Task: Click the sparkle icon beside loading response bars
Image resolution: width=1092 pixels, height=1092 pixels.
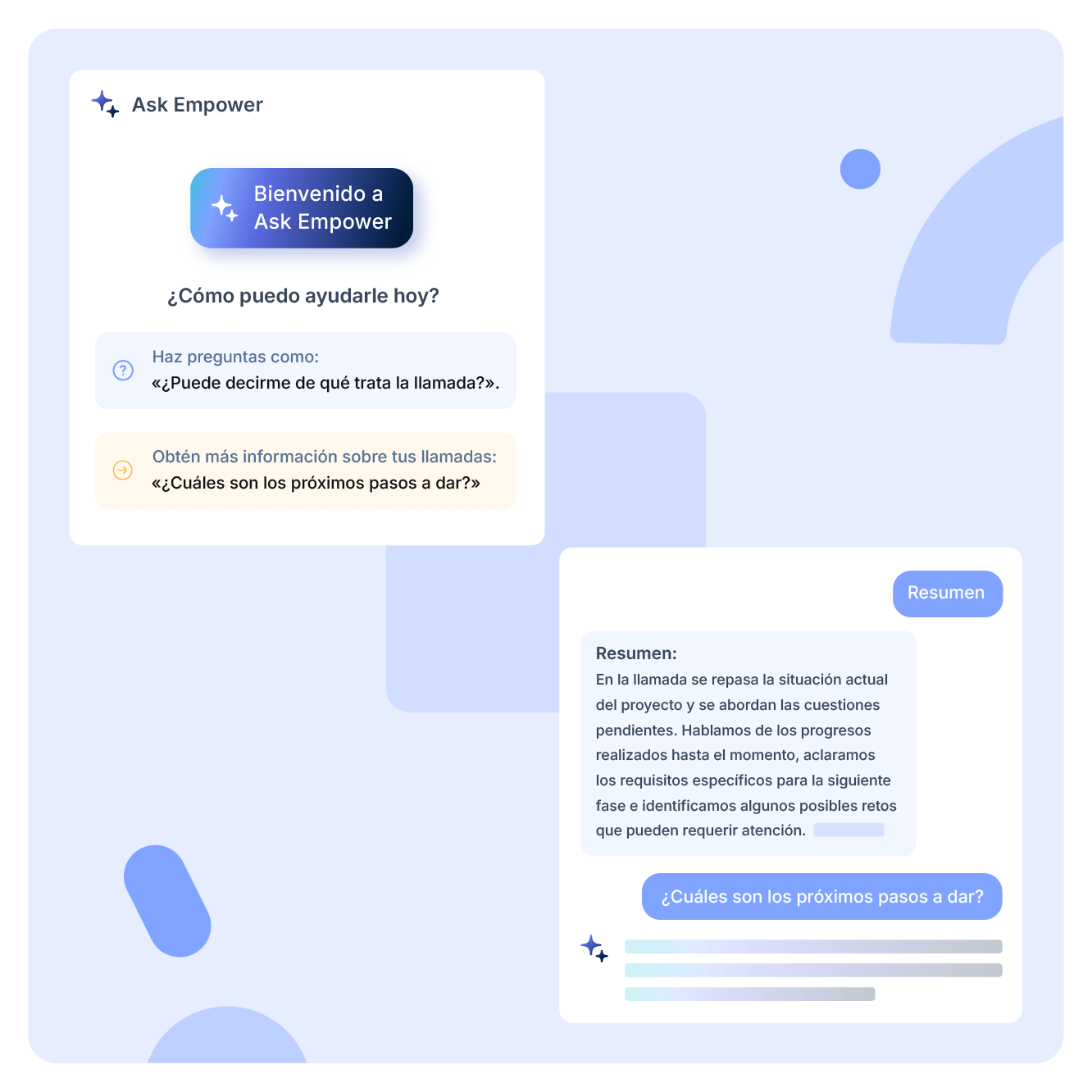Action: tap(594, 949)
